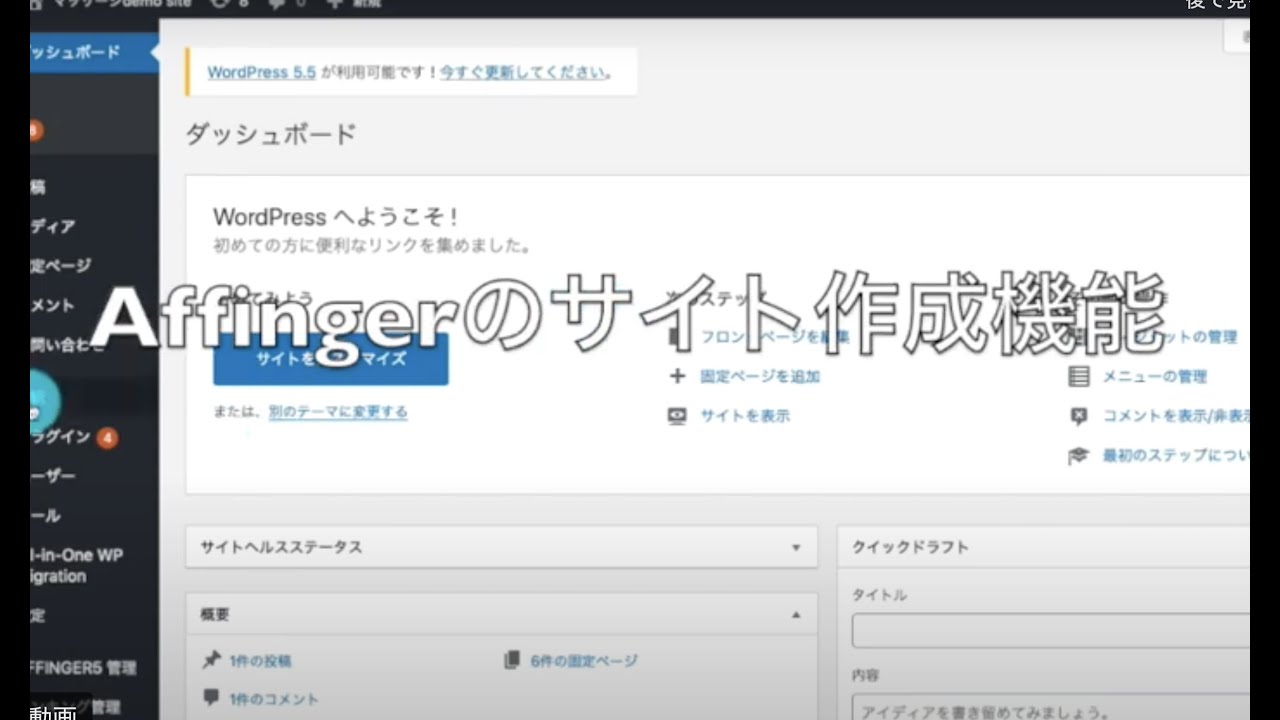The width and height of the screenshot is (1280, 720).
Task: Click the plugin update count badge 4
Action: [x=107, y=438]
